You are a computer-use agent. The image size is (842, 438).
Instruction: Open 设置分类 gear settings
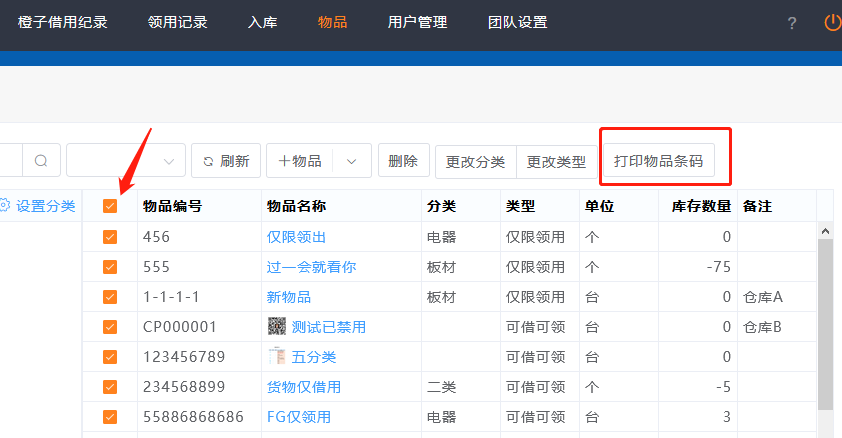coord(38,206)
